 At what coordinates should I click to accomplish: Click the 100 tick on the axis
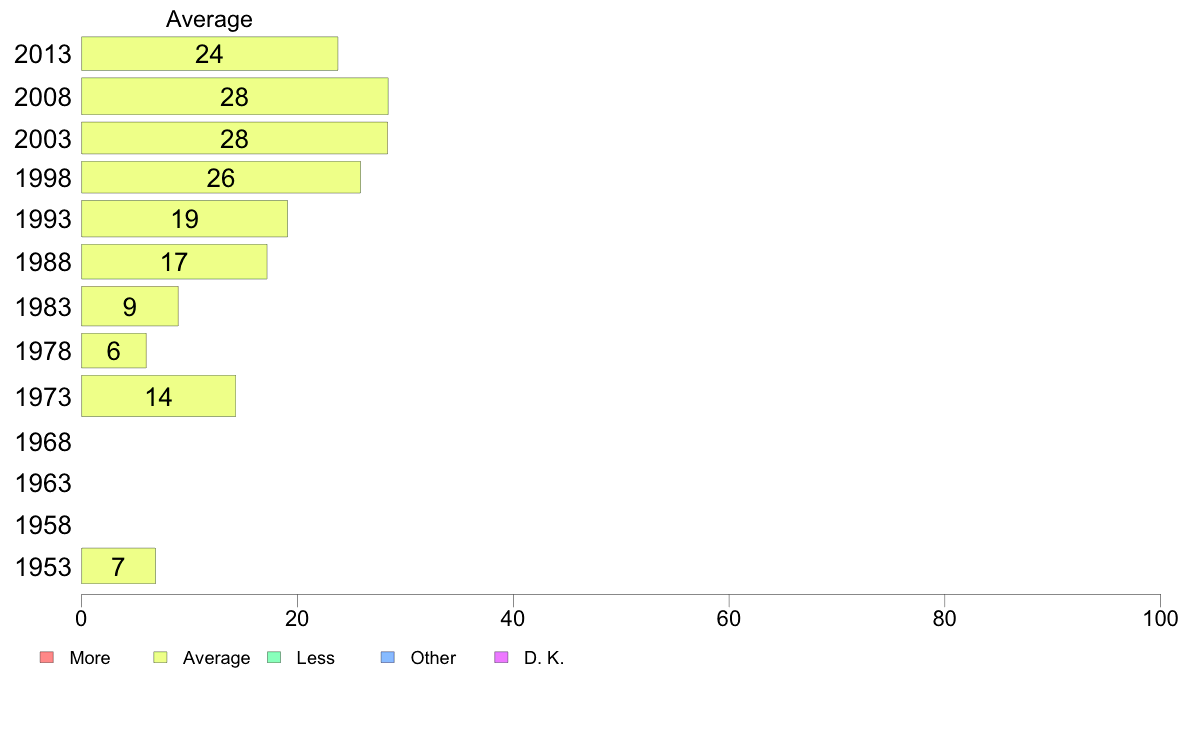1160,619
